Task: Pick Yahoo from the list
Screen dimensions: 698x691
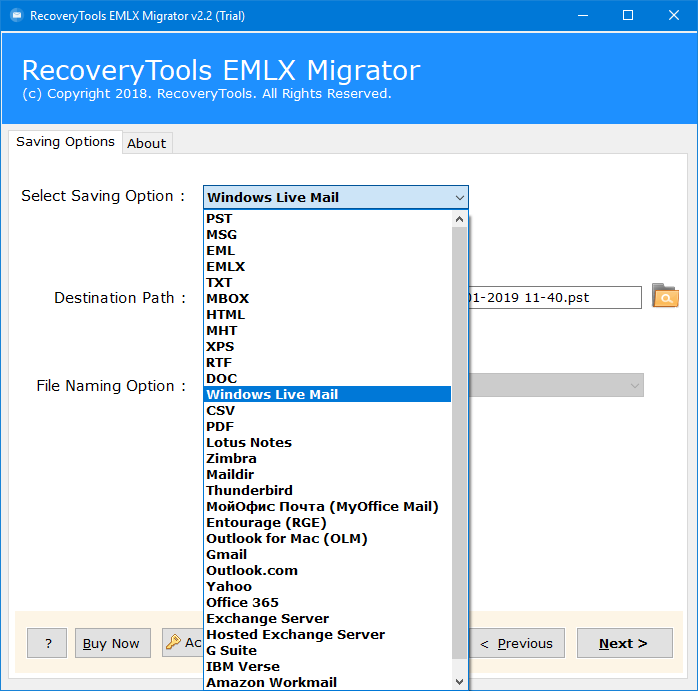Action: click(327, 587)
